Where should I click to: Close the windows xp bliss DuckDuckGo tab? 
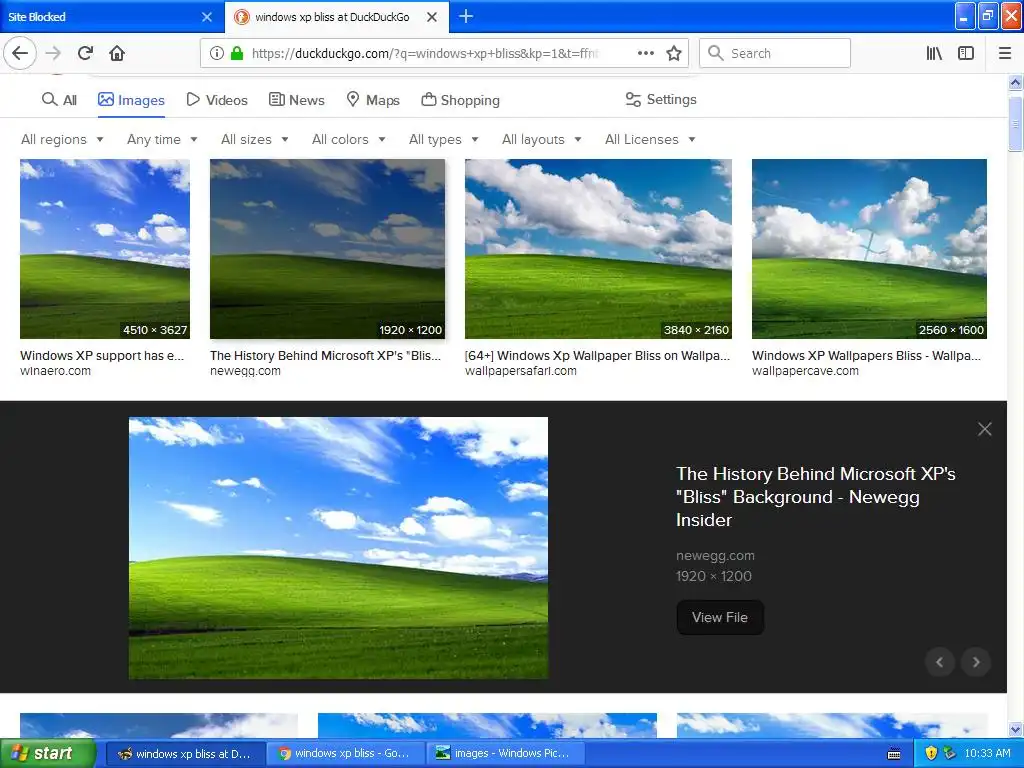point(432,17)
